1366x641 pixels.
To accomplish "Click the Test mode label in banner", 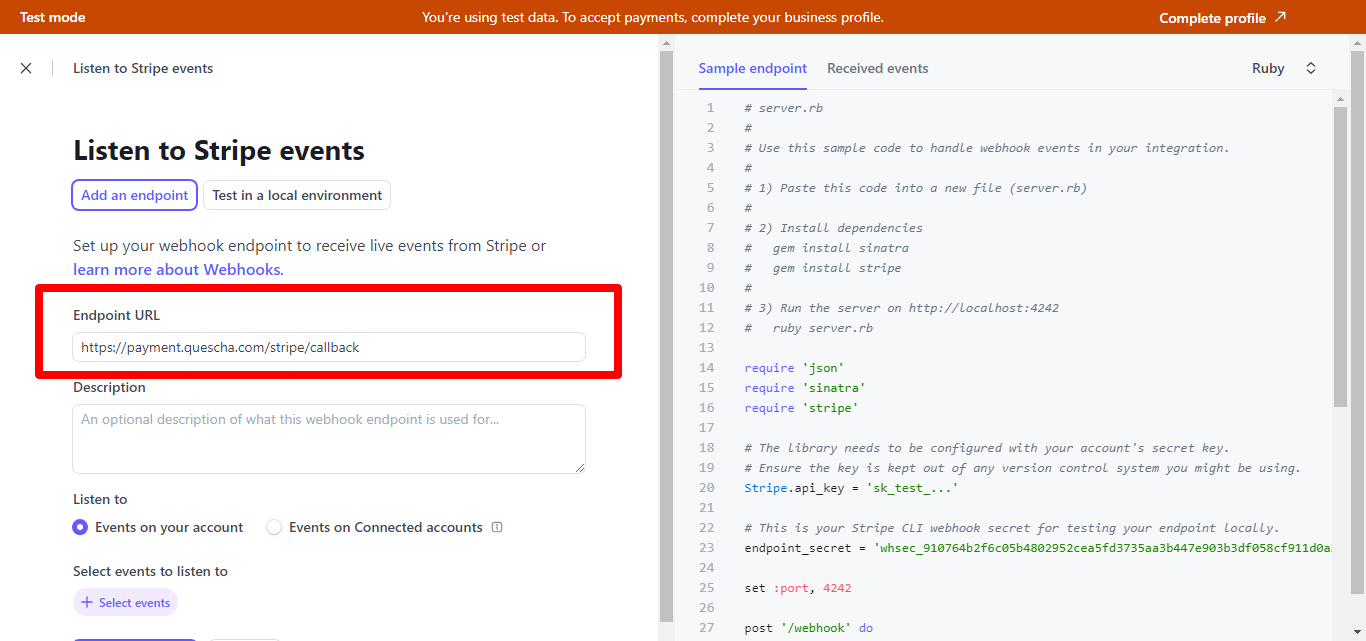I will click(x=52, y=17).
